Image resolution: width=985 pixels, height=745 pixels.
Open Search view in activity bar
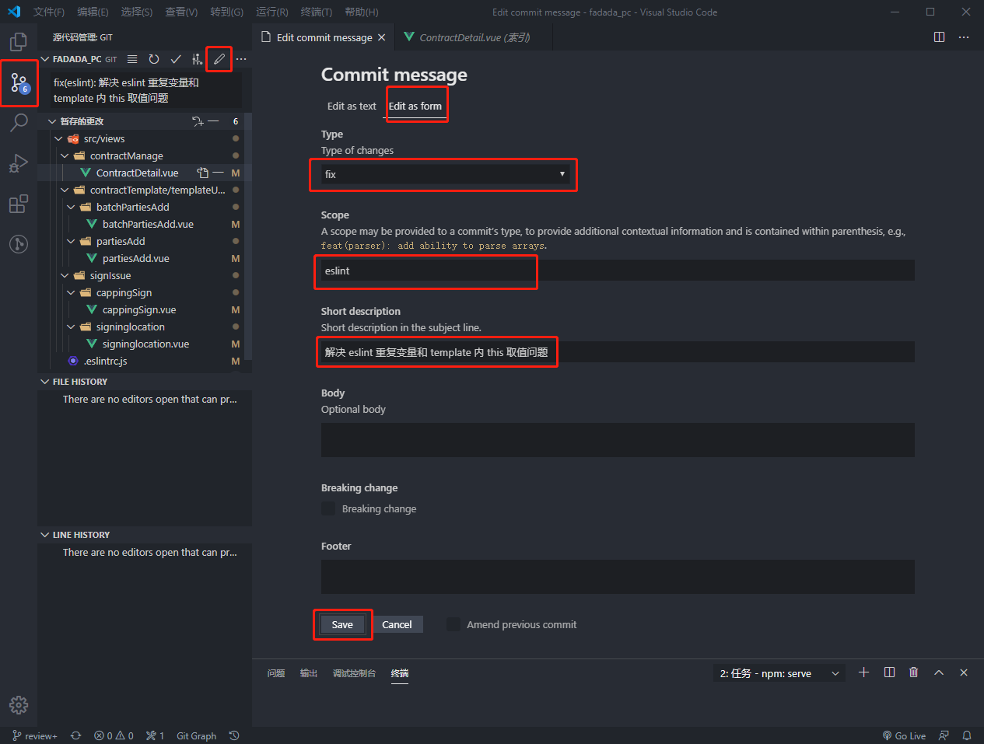coord(19,122)
